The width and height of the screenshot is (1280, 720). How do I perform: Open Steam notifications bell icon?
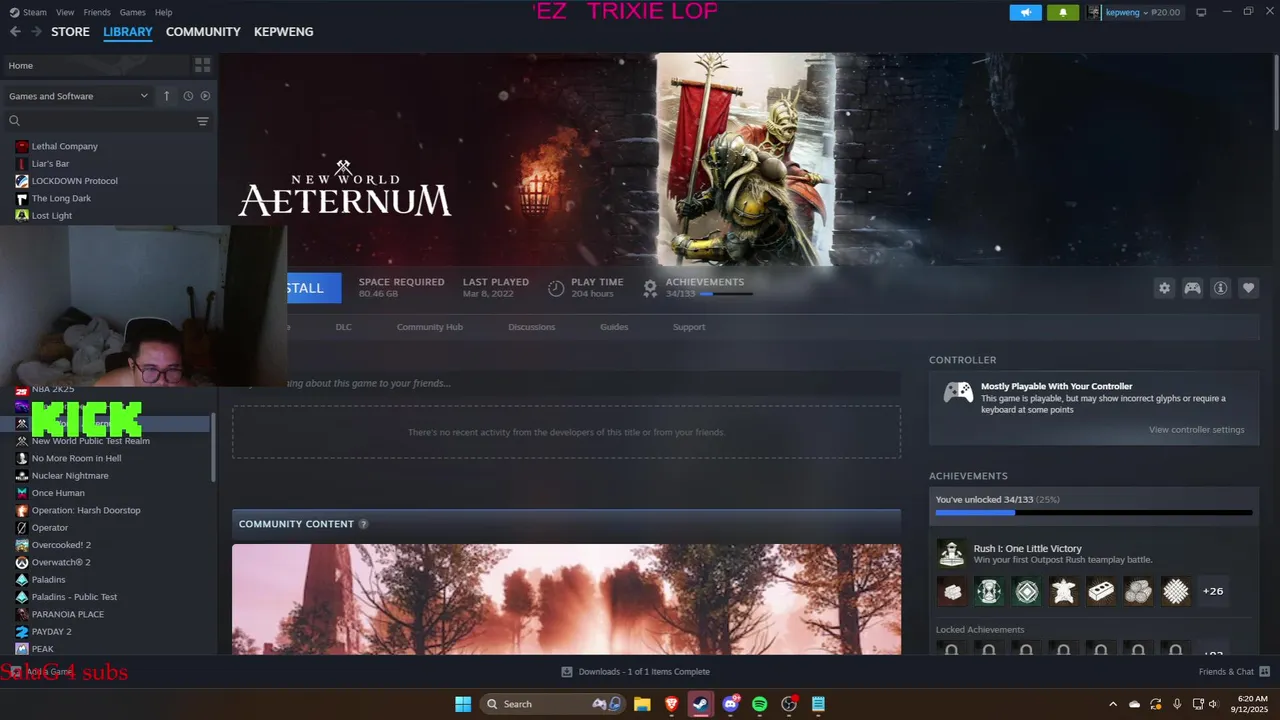click(x=1063, y=12)
